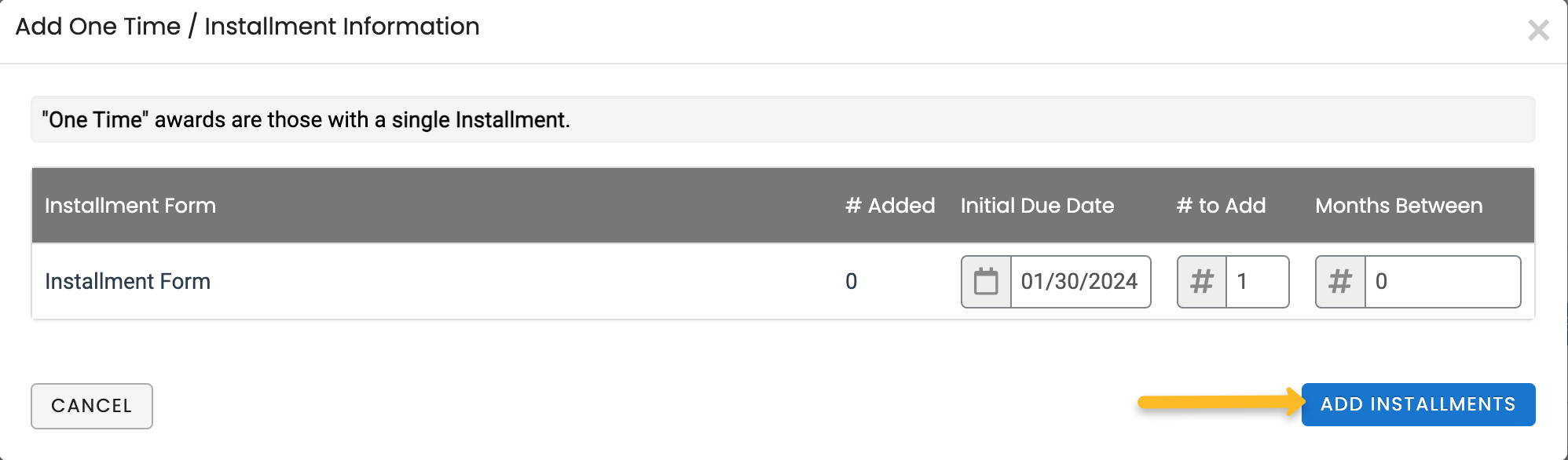Viewport: 1568px width, 460px height.
Task: Select the calendar icon next to 01/30/2024
Action: click(984, 281)
